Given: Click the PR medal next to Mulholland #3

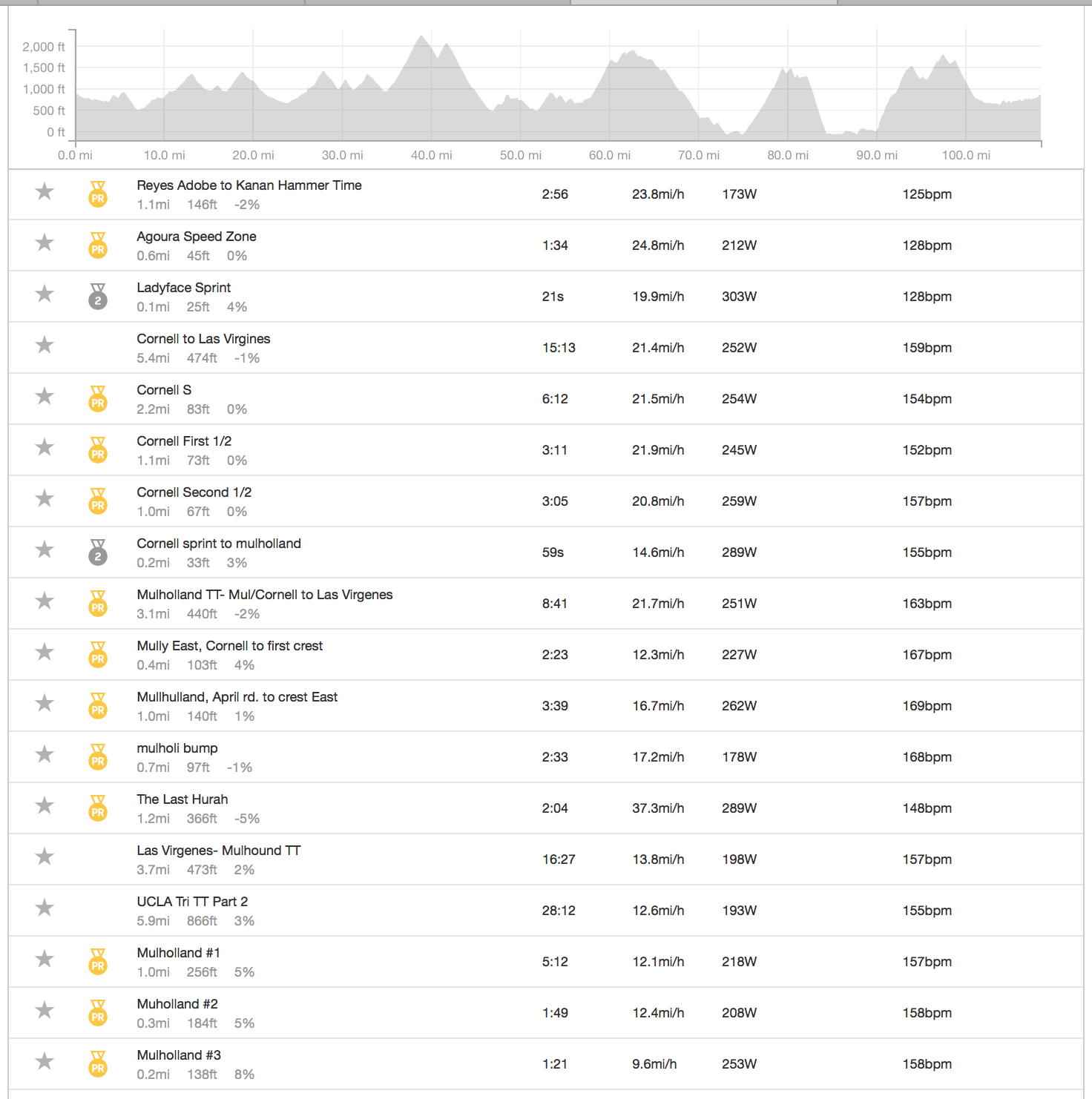Looking at the screenshot, I should click(x=98, y=1063).
